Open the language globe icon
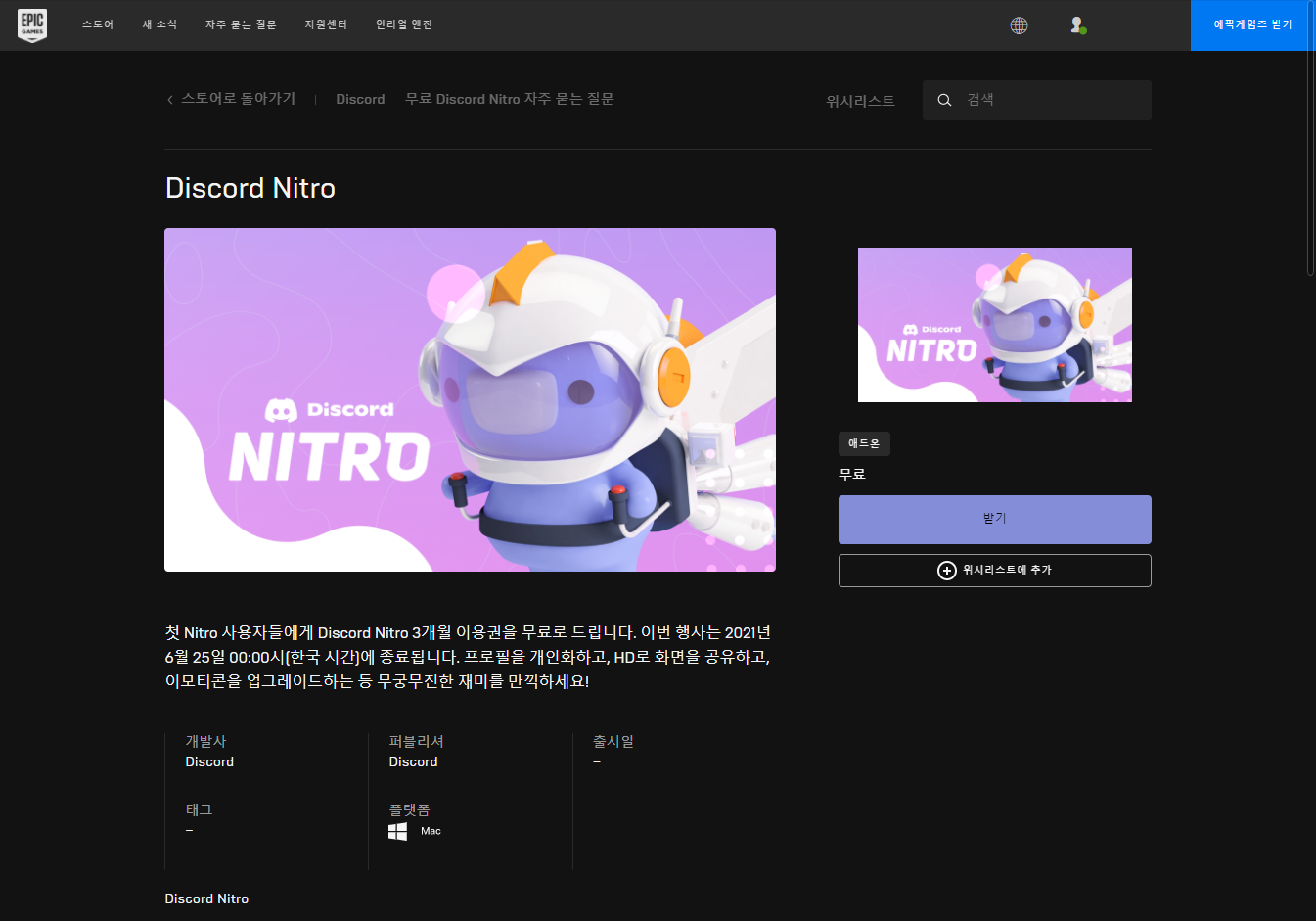The height and width of the screenshot is (921, 1316). coord(1019,25)
